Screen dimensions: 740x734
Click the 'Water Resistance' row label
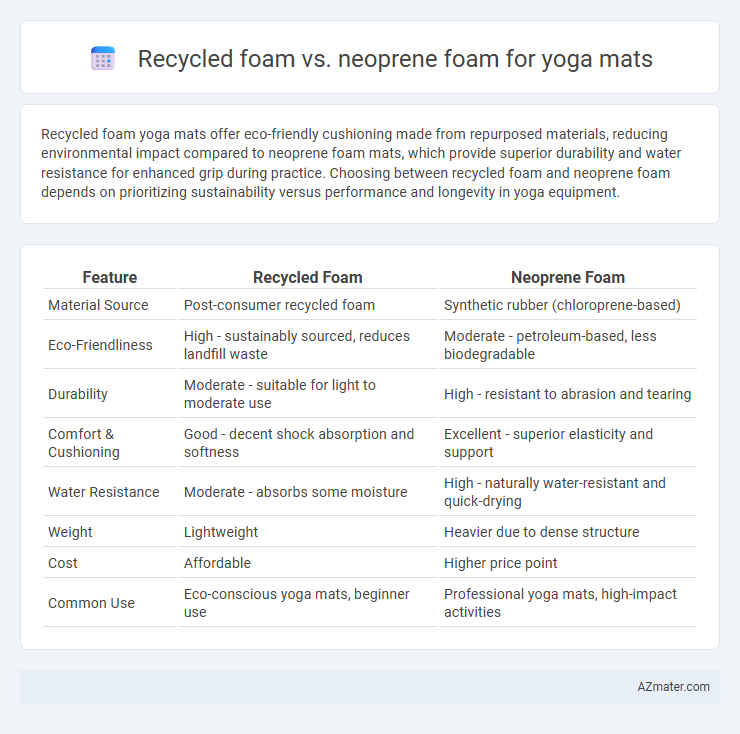pos(103,492)
